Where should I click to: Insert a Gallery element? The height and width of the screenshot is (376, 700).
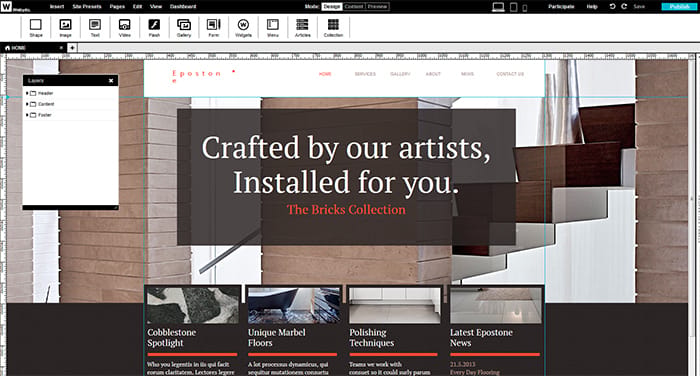184,28
